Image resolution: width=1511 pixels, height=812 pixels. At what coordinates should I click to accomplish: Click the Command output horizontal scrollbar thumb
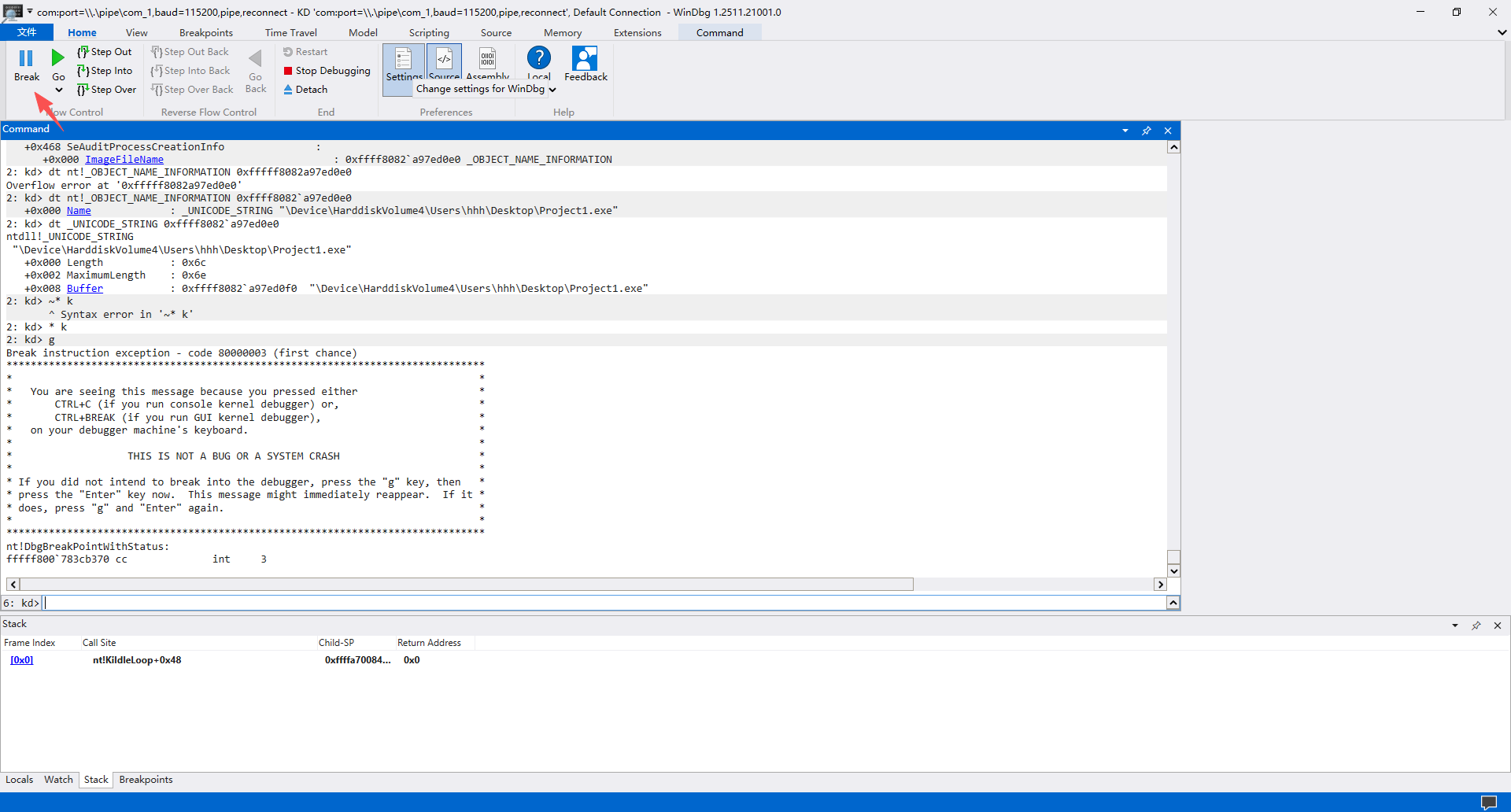click(466, 585)
